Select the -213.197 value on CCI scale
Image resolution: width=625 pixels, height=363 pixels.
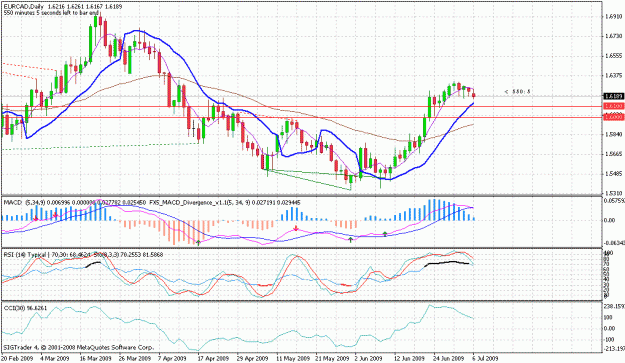(614, 349)
